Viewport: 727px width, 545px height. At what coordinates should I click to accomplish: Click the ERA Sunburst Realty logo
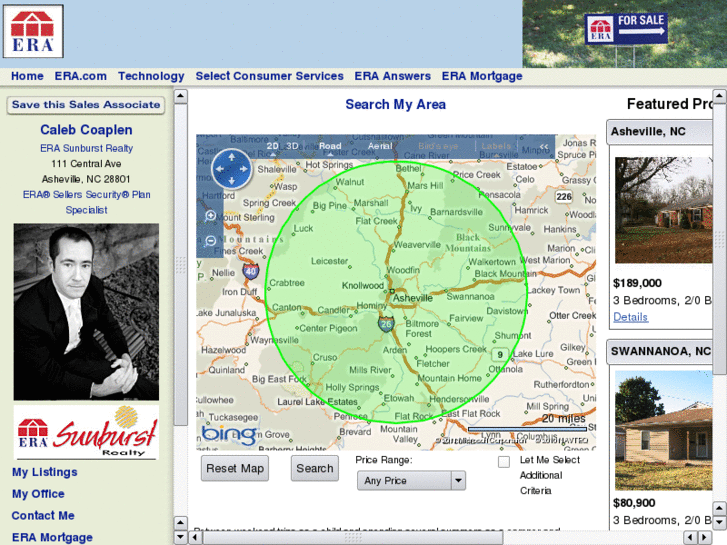tap(86, 433)
